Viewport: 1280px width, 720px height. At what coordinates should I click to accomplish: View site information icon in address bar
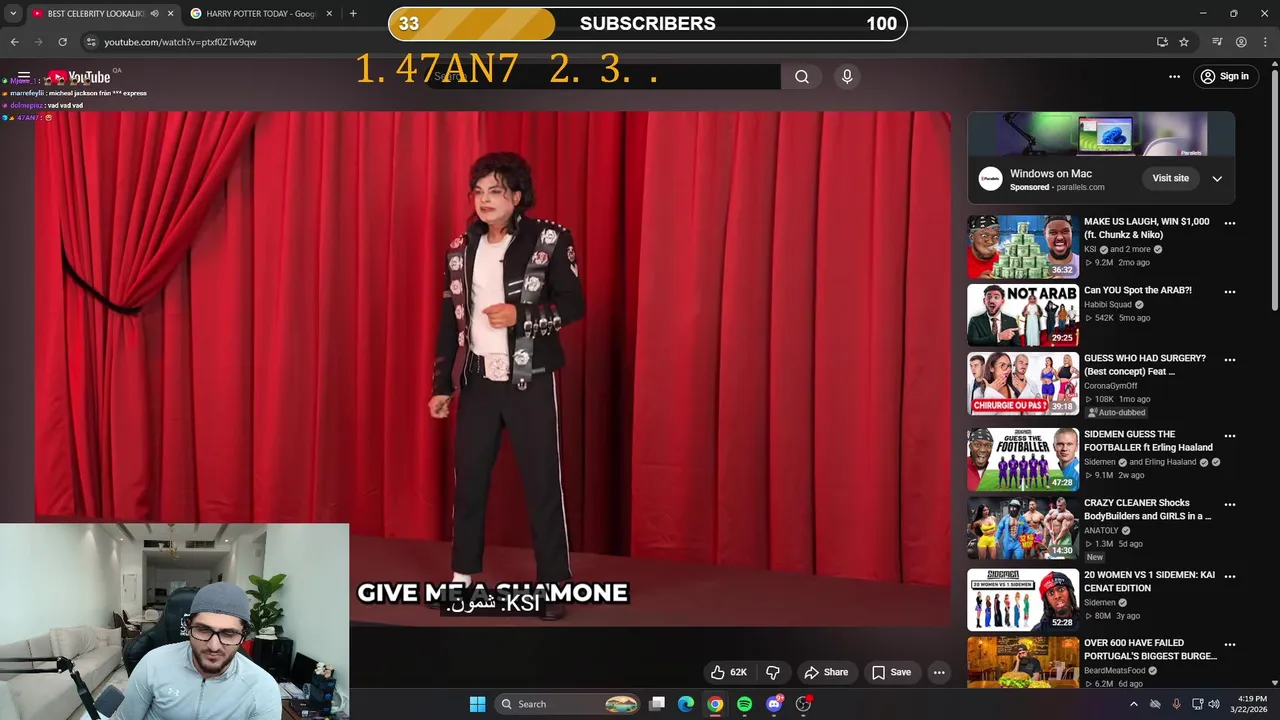(91, 42)
